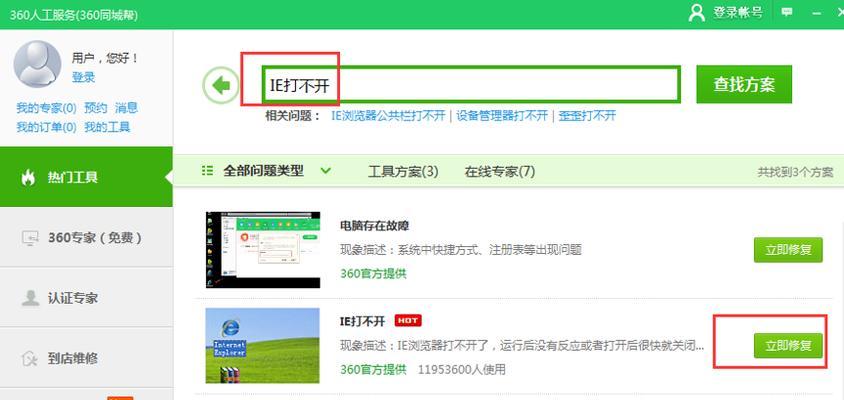The height and width of the screenshot is (400, 844).
Task: Open the 消息 link
Action: (126, 108)
